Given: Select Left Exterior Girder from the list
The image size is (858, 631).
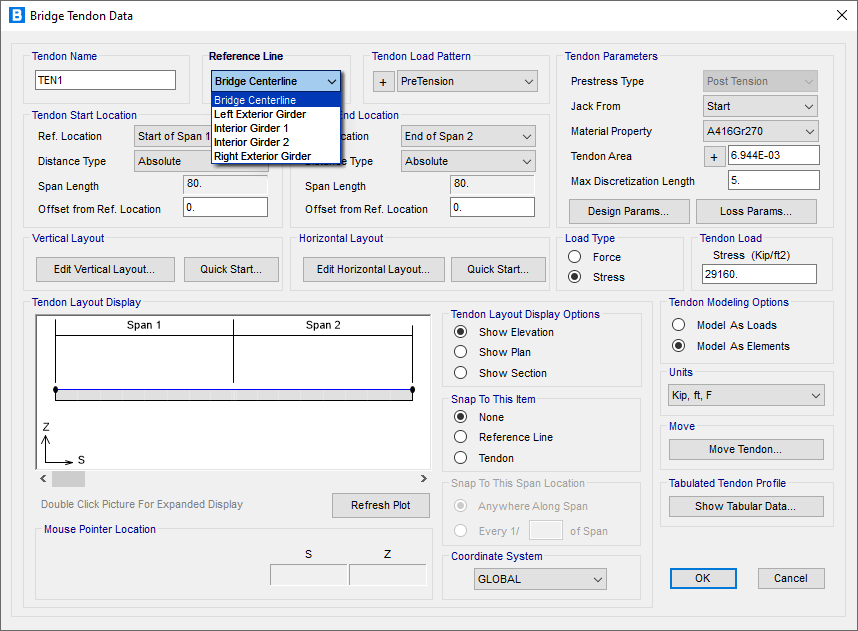Looking at the screenshot, I should click(x=260, y=114).
